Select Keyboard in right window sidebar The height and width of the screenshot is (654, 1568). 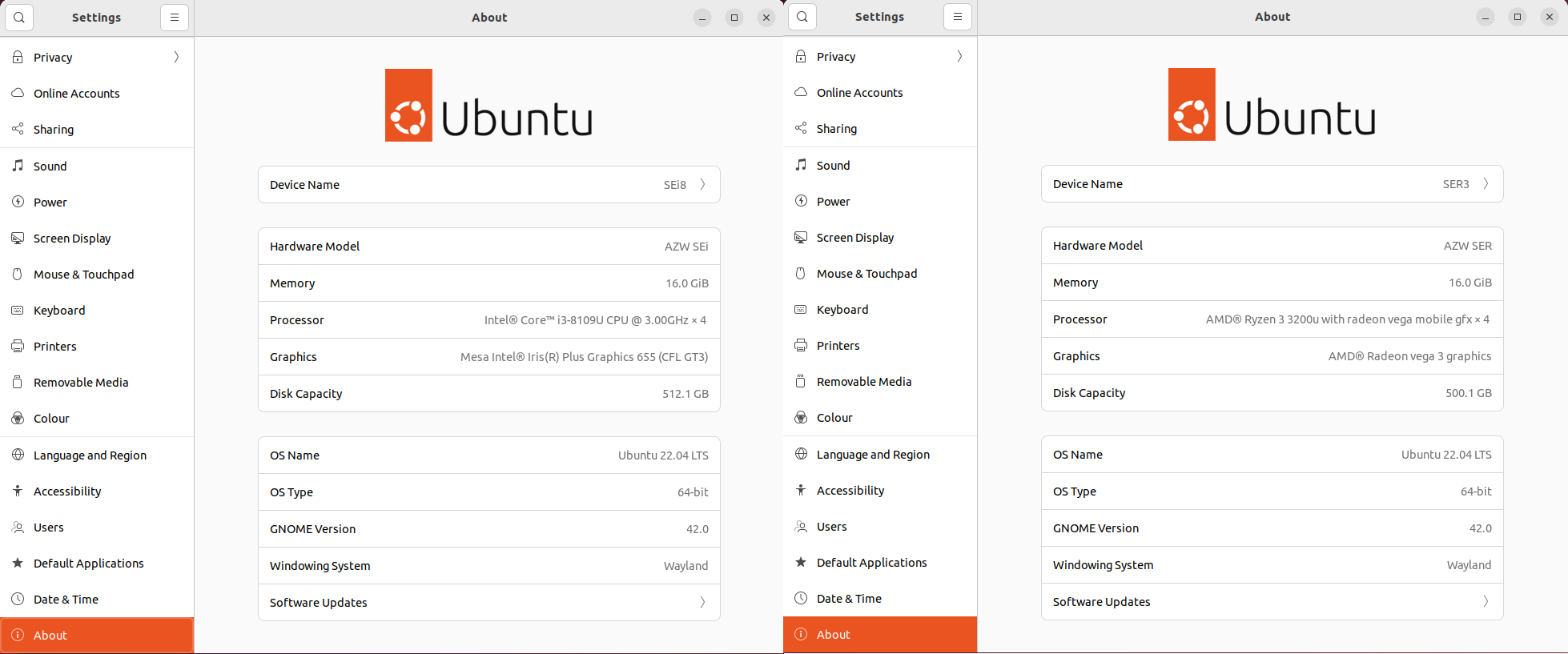pos(880,310)
